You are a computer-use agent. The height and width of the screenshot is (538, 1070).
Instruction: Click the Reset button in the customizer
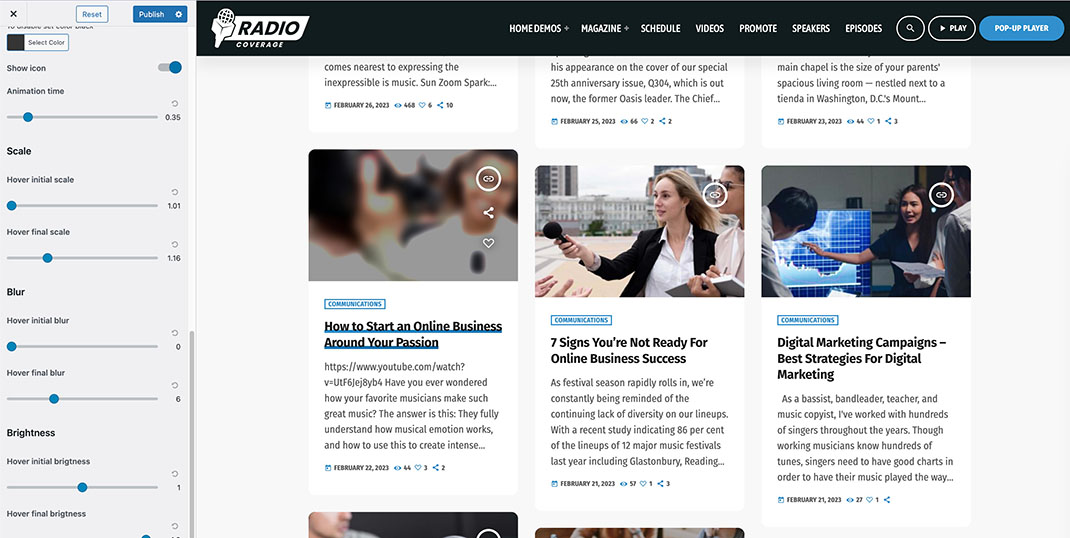(x=92, y=14)
